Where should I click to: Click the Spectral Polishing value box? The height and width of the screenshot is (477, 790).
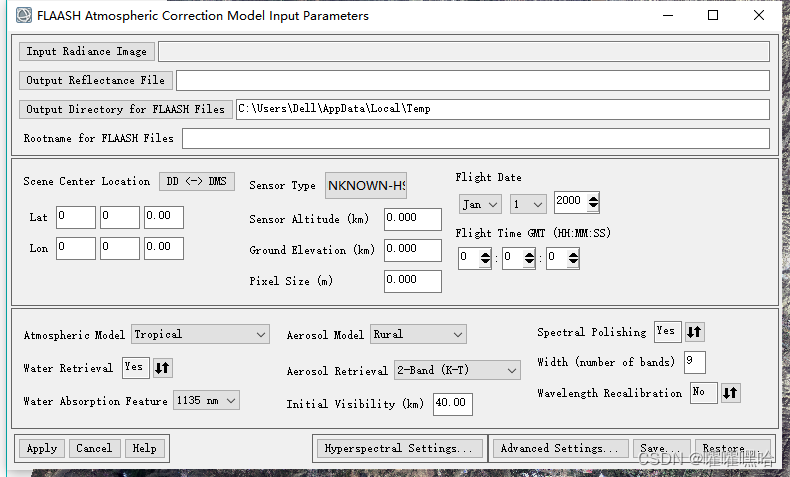click(668, 332)
